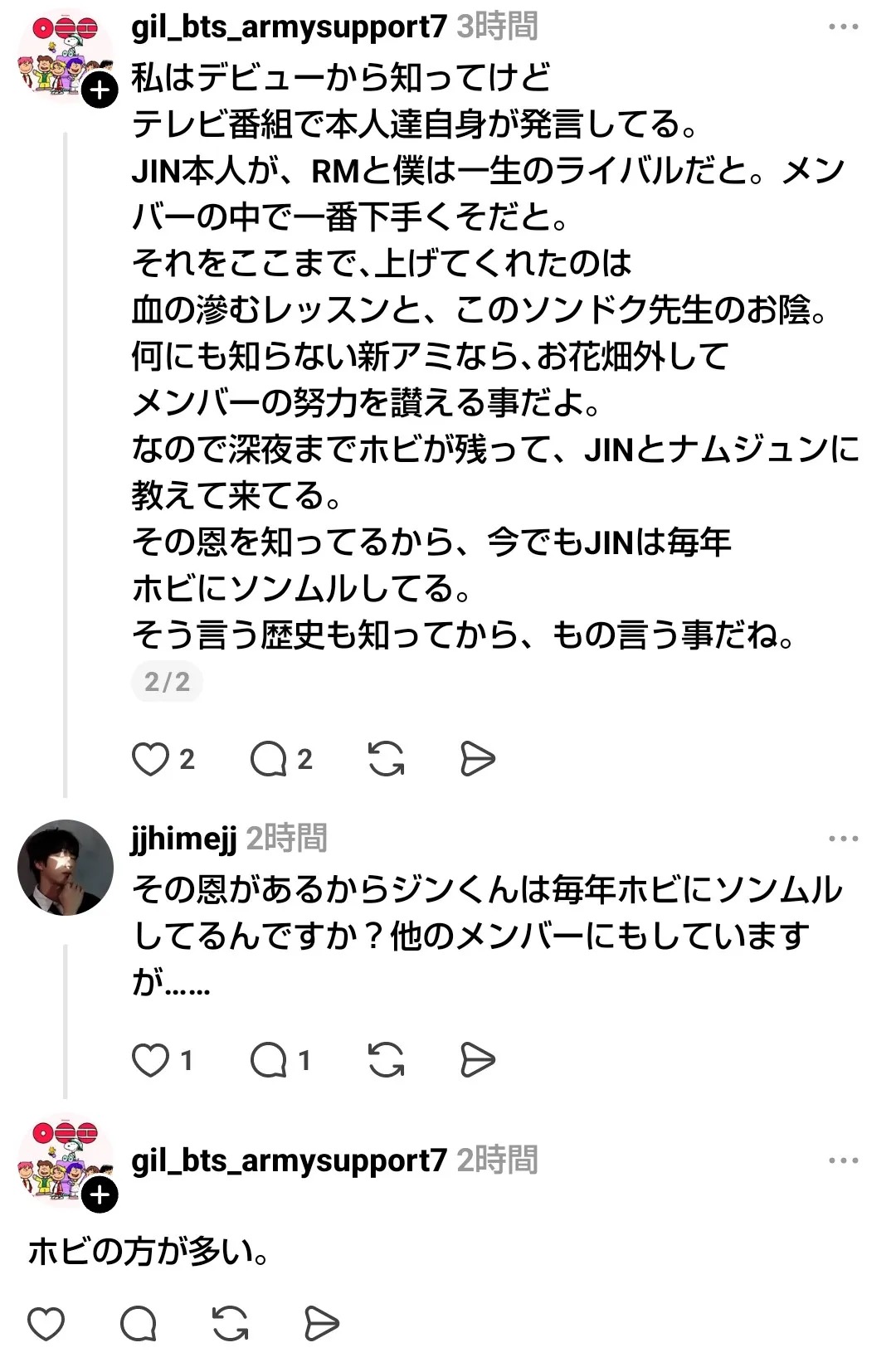Viewport: 896px width, 1367px height.
Task: Open comments on jjhimejj's reply
Action: pyautogui.click(x=268, y=1060)
